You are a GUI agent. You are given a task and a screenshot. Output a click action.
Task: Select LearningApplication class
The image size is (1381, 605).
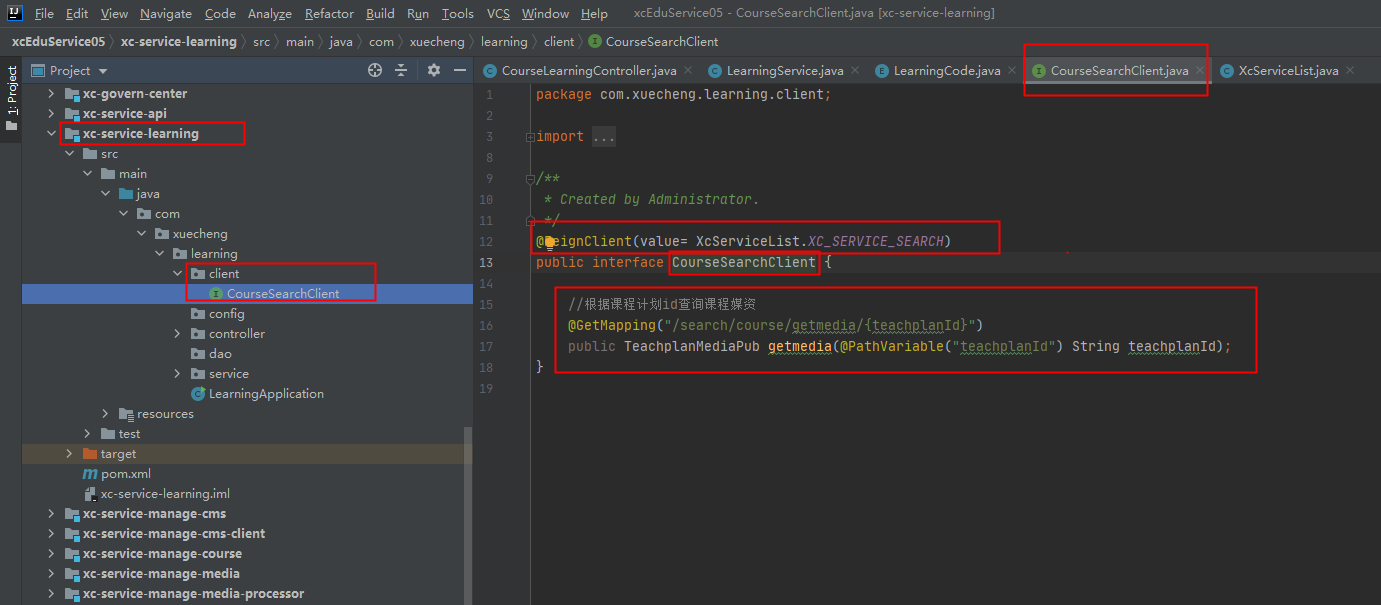(257, 394)
